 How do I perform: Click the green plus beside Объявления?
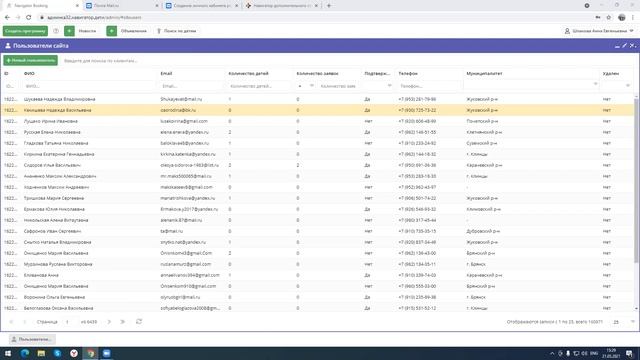(111, 31)
